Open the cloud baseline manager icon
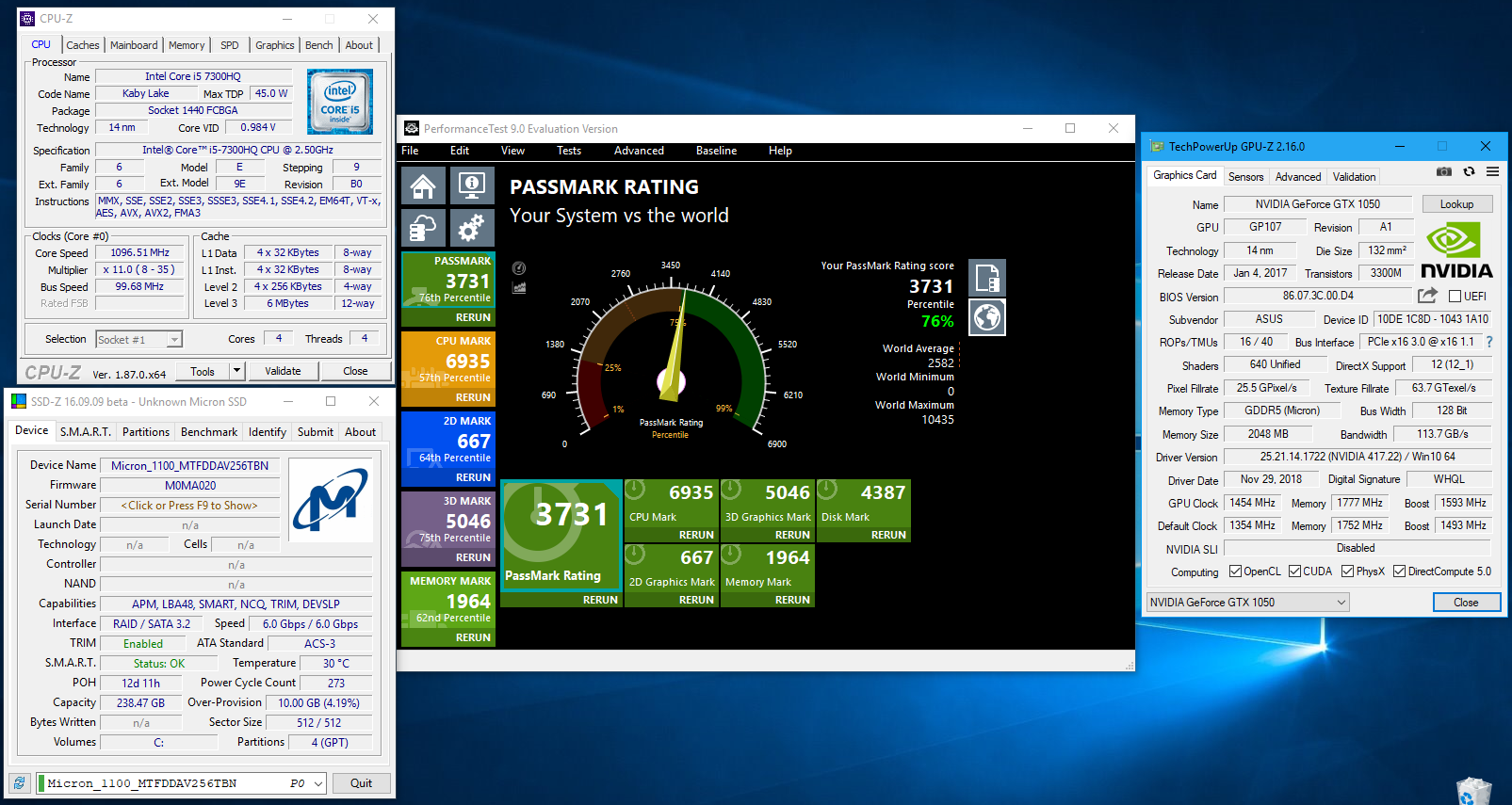 coord(423,228)
